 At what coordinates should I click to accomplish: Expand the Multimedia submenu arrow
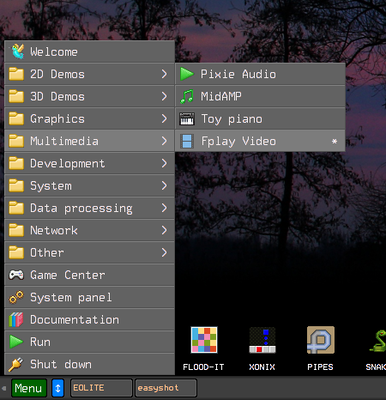164,141
